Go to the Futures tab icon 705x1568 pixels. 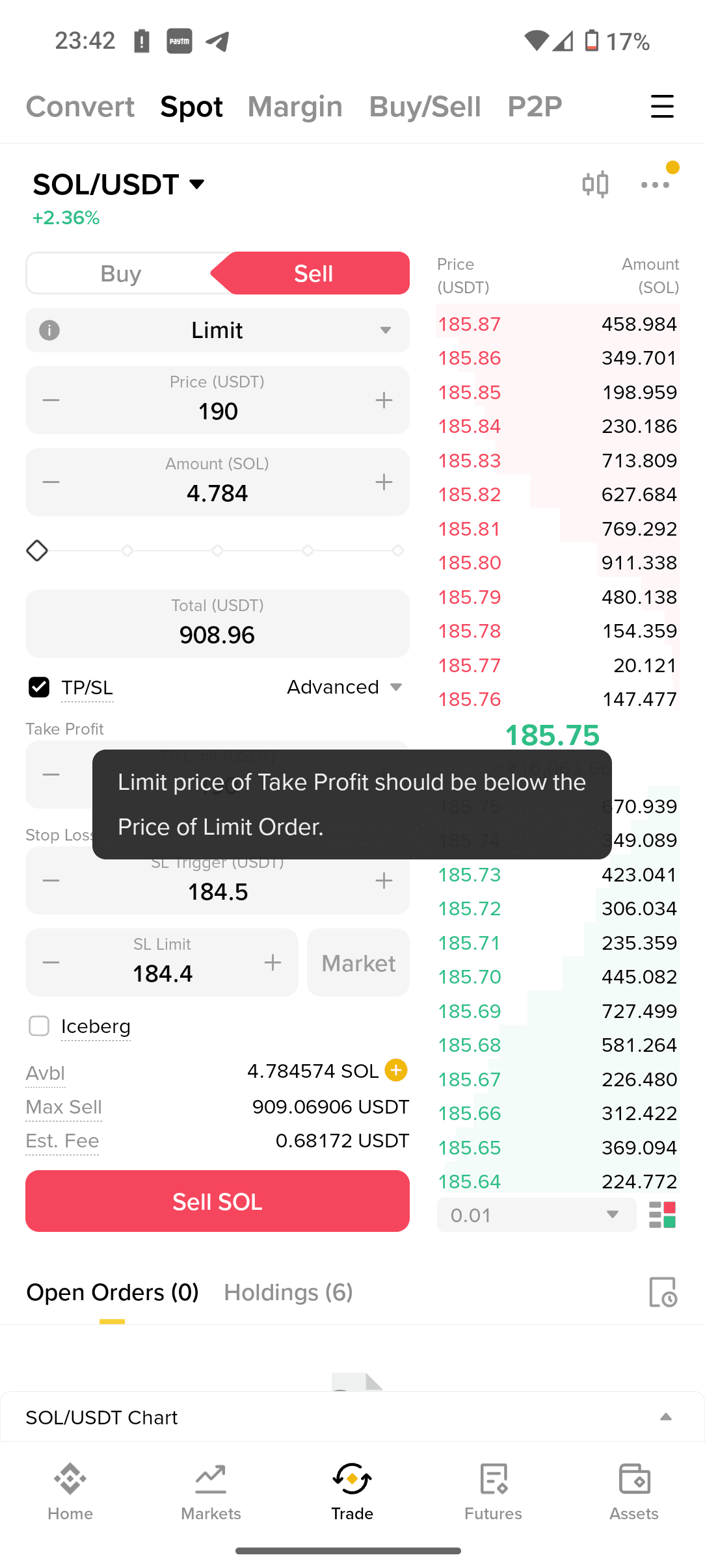[x=493, y=1492]
